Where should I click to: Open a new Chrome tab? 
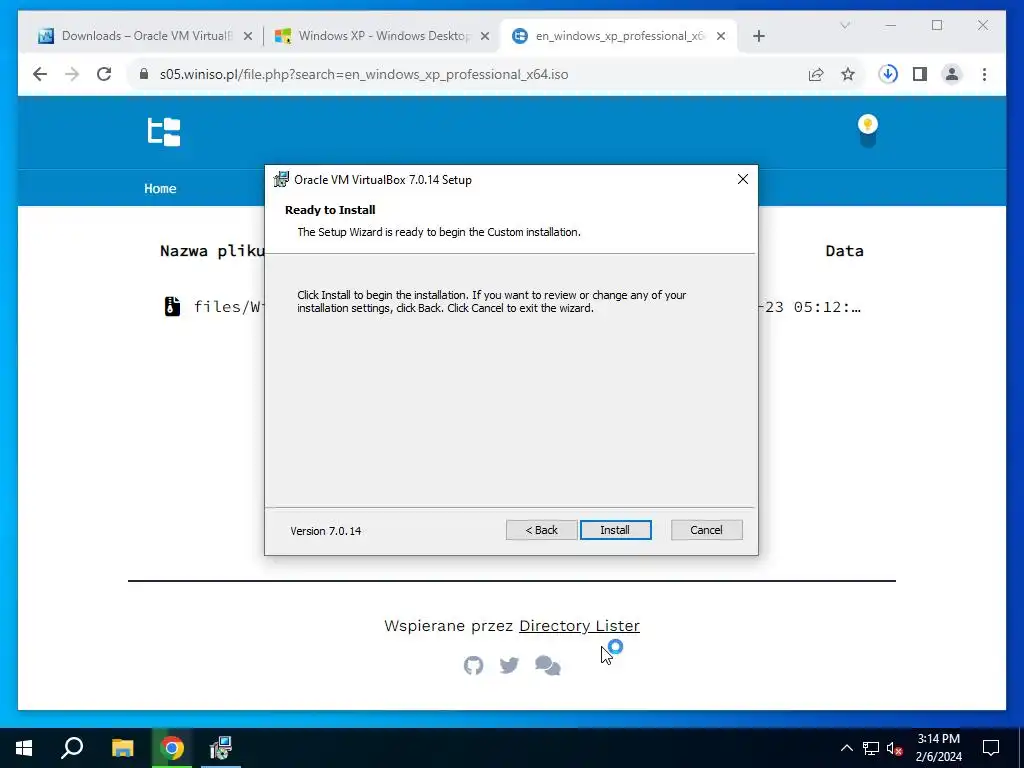tap(758, 36)
